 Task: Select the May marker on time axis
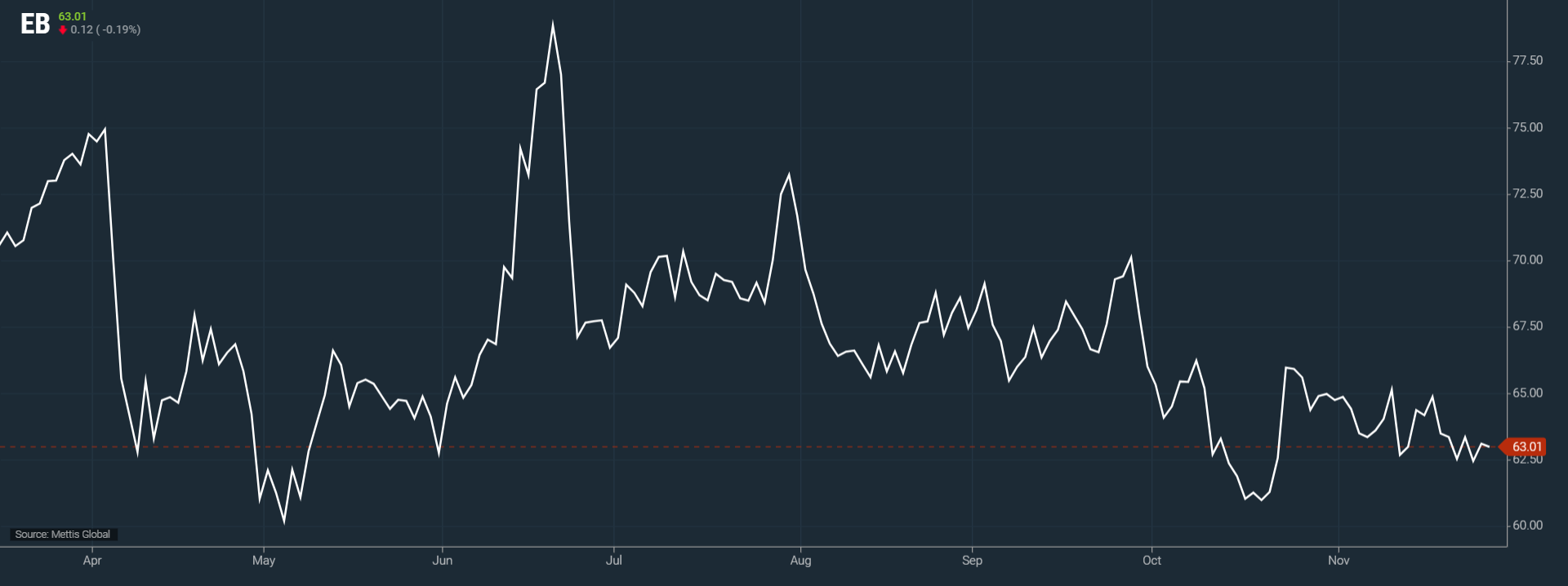coord(264,561)
